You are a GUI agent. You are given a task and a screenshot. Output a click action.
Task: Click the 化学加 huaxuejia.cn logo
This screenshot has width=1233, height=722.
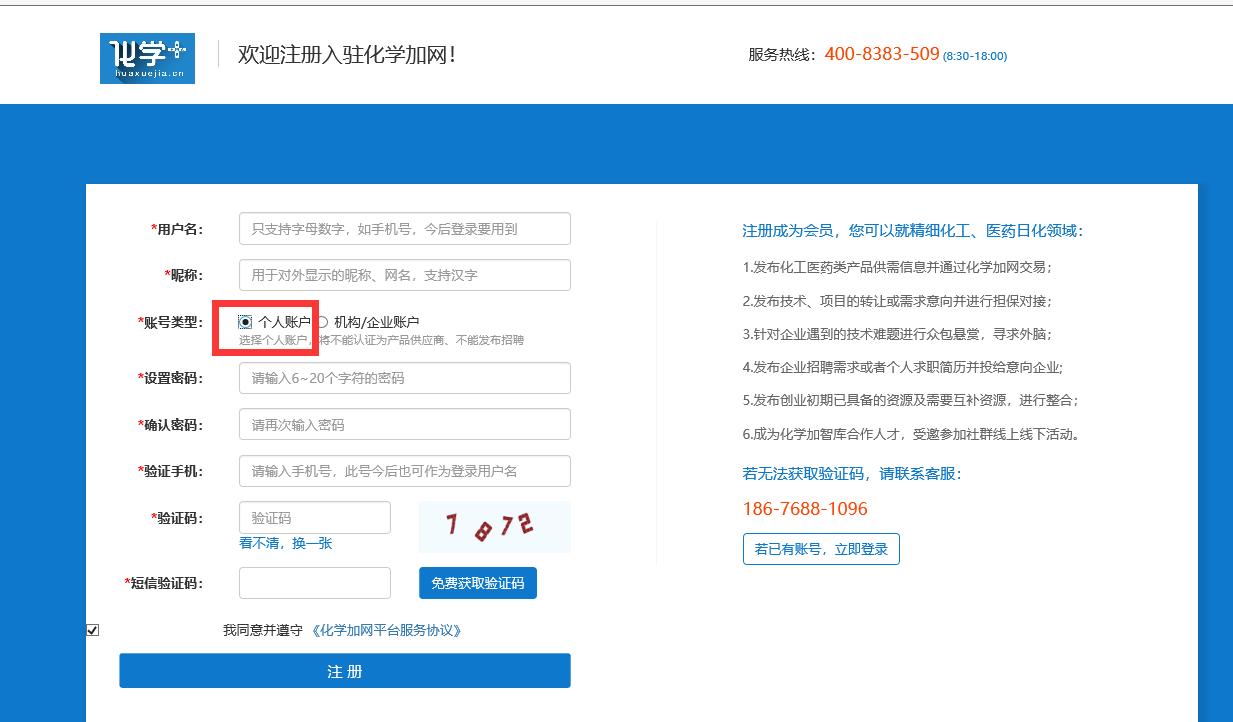coord(147,58)
